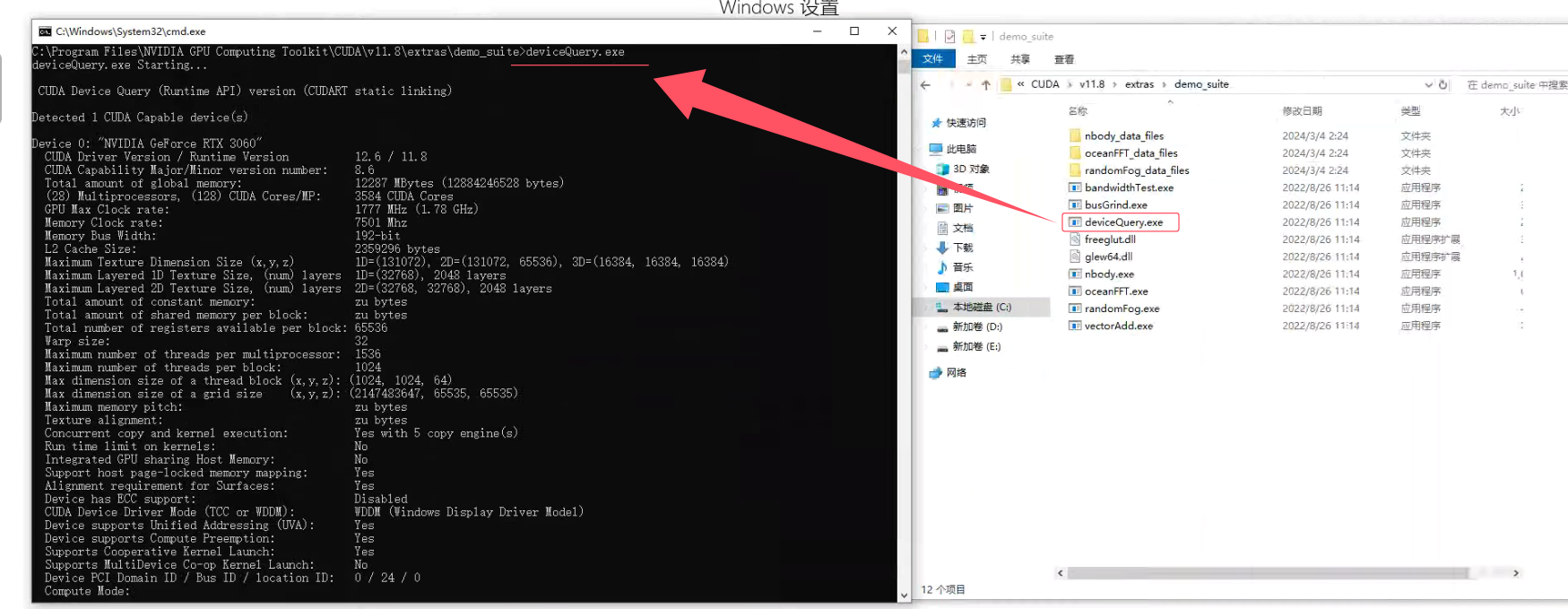Open the recent locations dropdown arrow
Viewport: 1568px width, 609px height.
click(x=969, y=85)
